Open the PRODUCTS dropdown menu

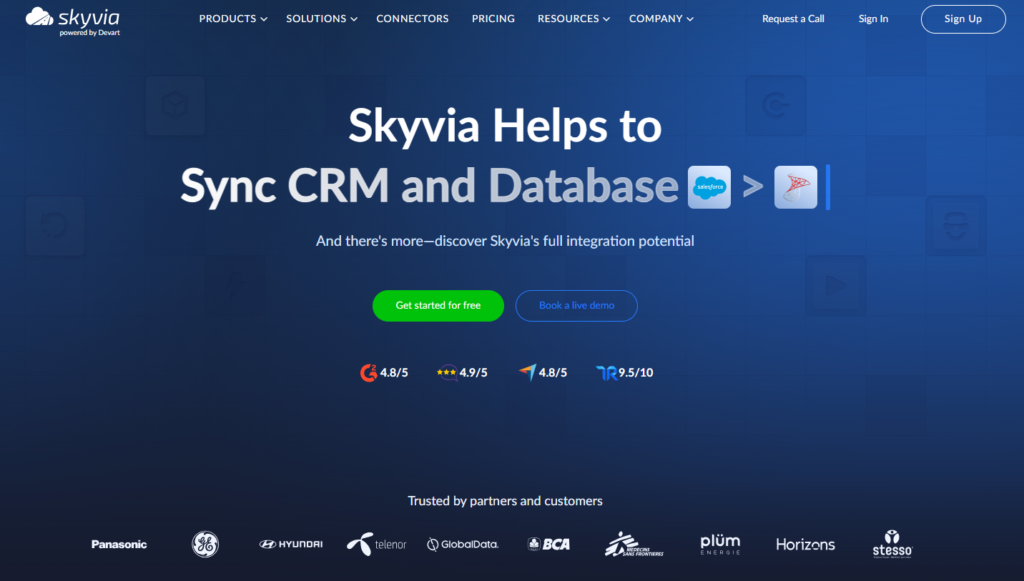232,18
